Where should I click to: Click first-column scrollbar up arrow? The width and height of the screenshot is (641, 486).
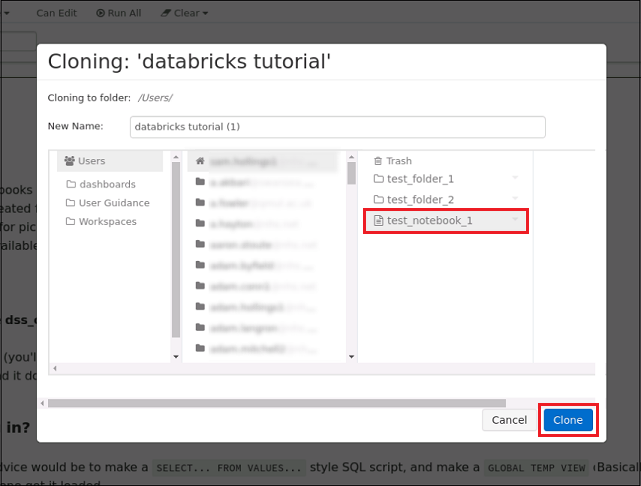(x=176, y=157)
